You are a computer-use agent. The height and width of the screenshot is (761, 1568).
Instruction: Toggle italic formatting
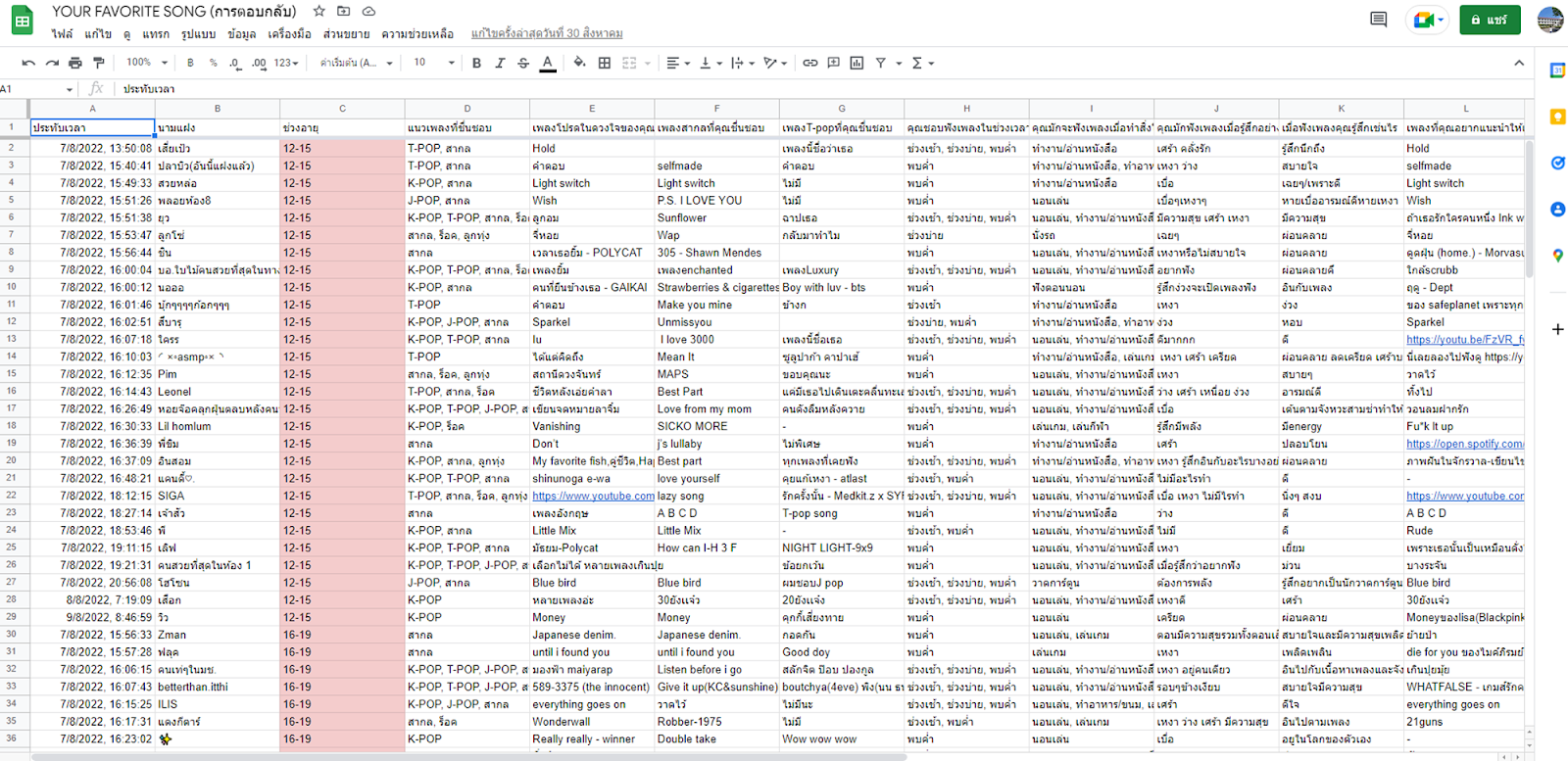click(500, 63)
